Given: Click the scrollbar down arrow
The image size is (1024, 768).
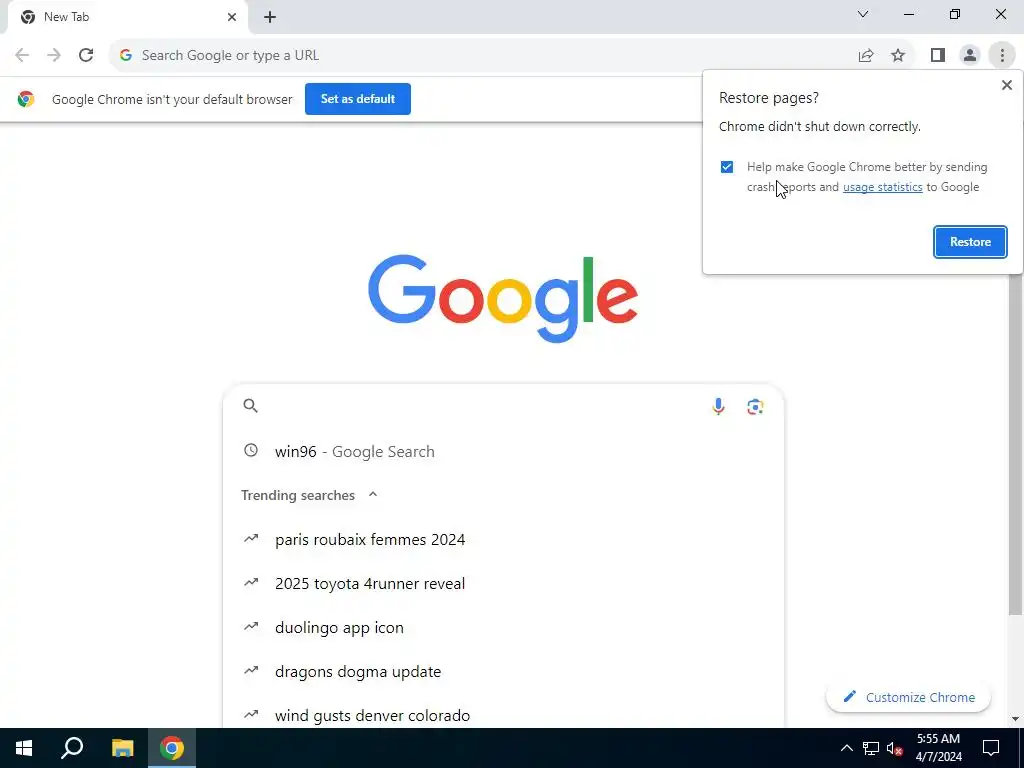Looking at the screenshot, I should tap(1016, 719).
